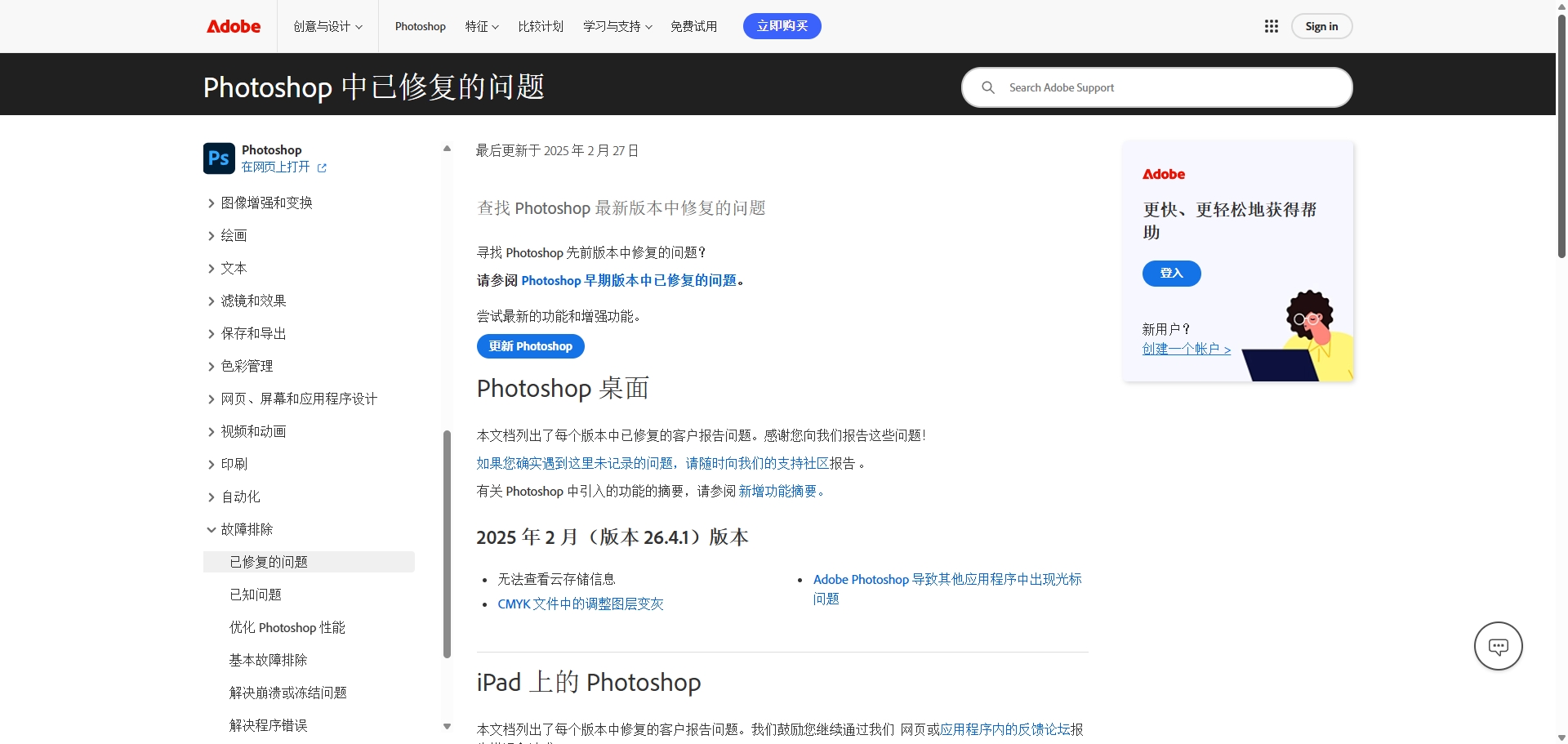
Task: Open 免费试用 in the navigation bar
Action: (x=694, y=26)
